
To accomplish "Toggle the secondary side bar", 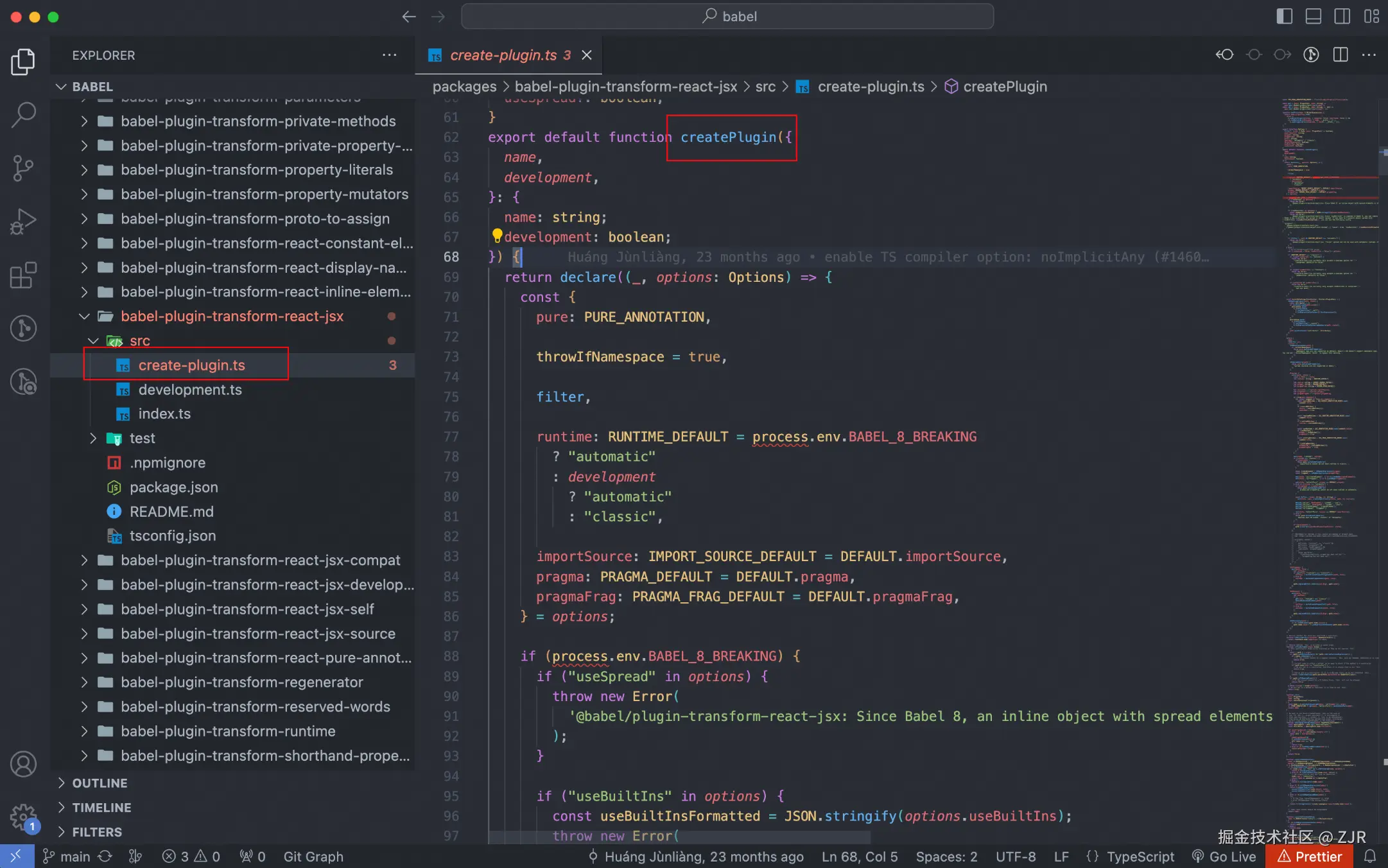I will pyautogui.click(x=1342, y=17).
